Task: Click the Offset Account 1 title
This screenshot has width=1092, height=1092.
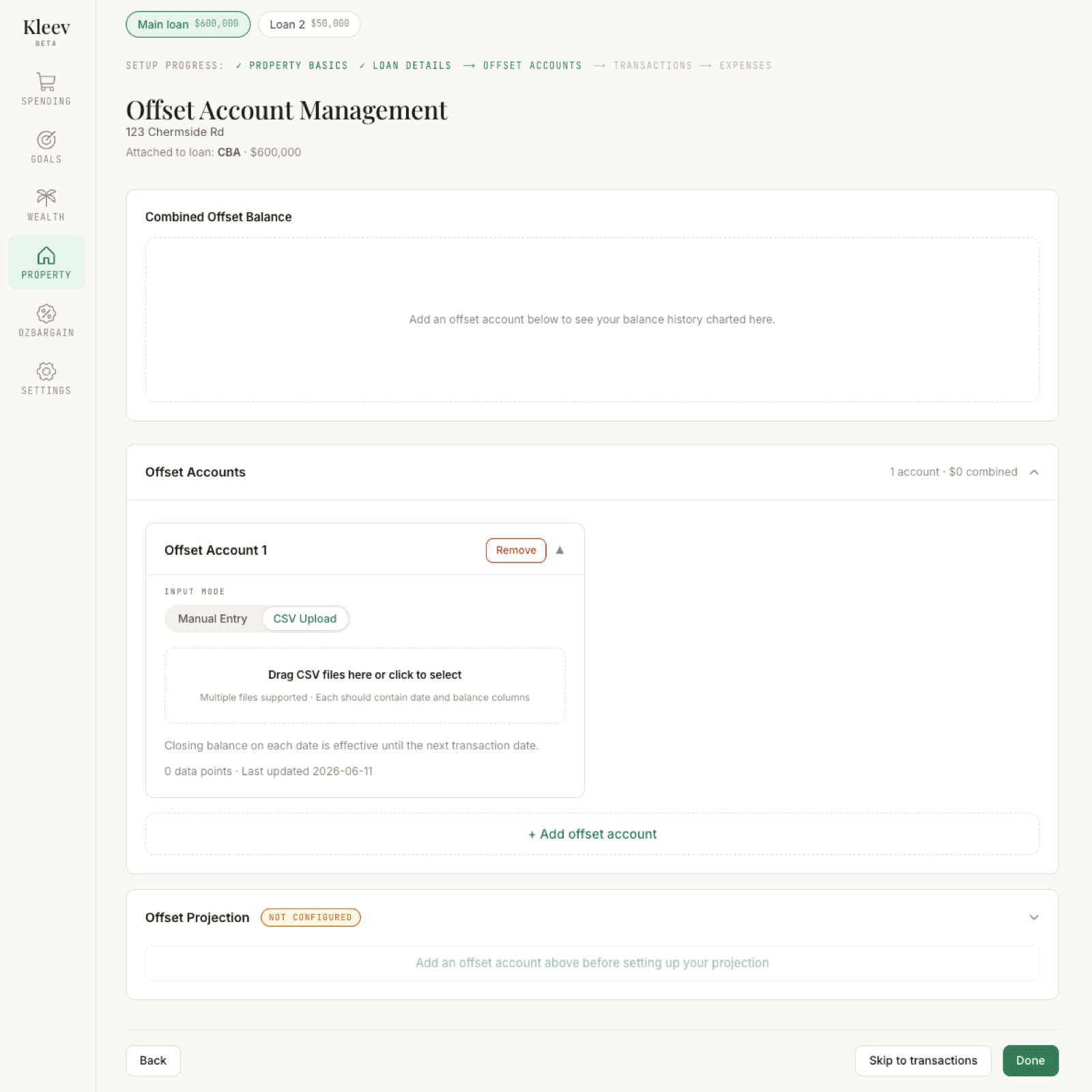Action: [216, 550]
